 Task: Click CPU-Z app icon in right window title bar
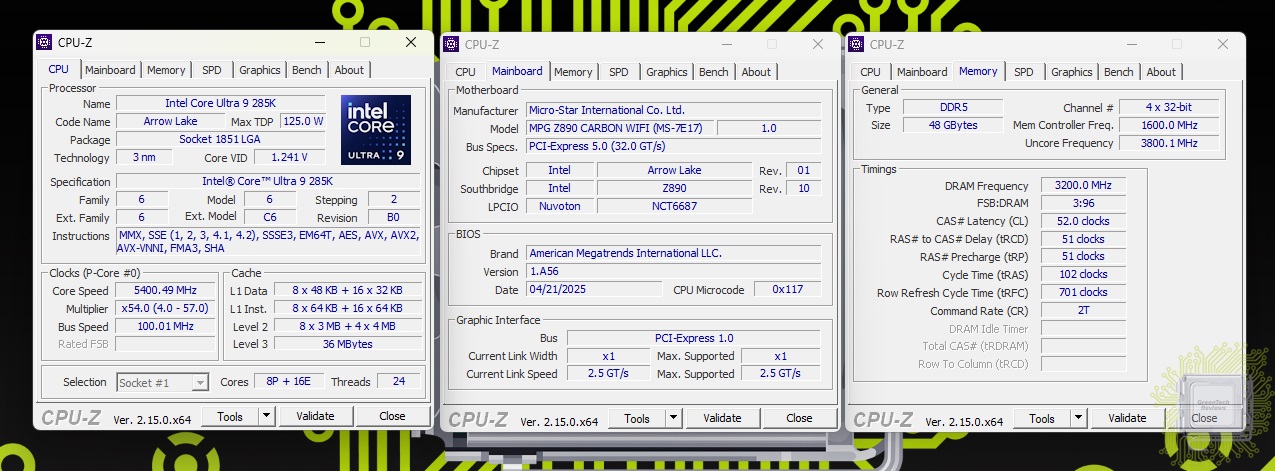856,44
